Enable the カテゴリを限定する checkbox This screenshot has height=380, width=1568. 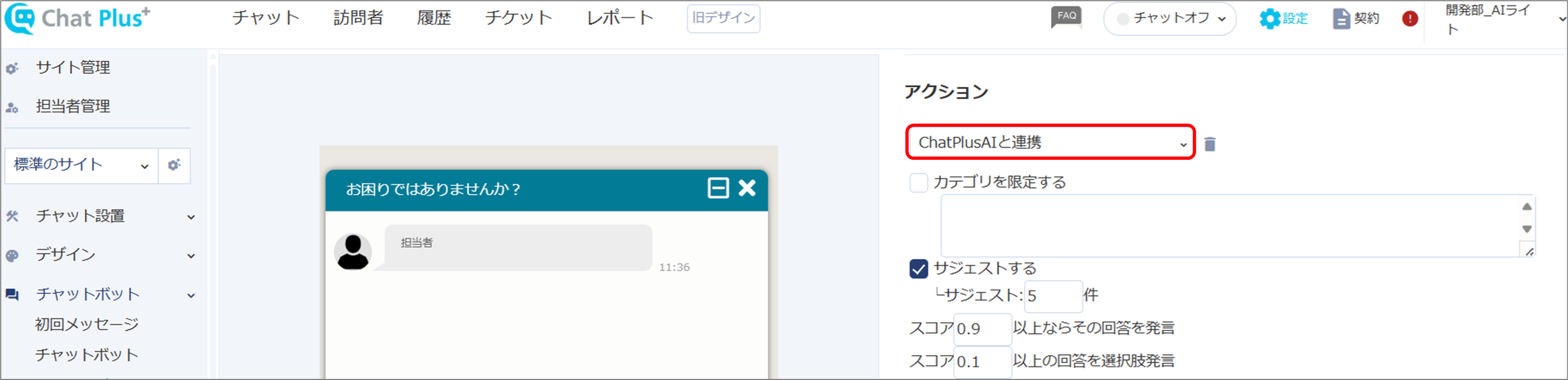(x=918, y=182)
